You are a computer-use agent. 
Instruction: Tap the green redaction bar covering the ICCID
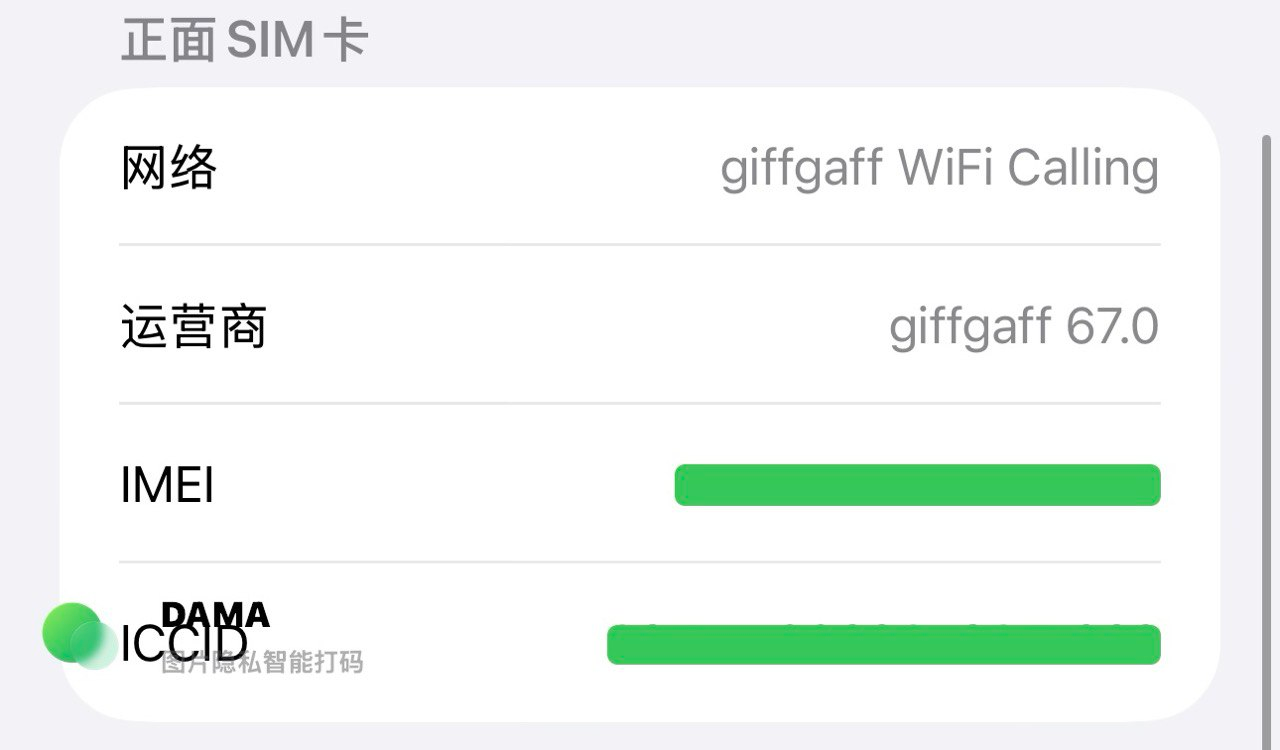point(883,645)
